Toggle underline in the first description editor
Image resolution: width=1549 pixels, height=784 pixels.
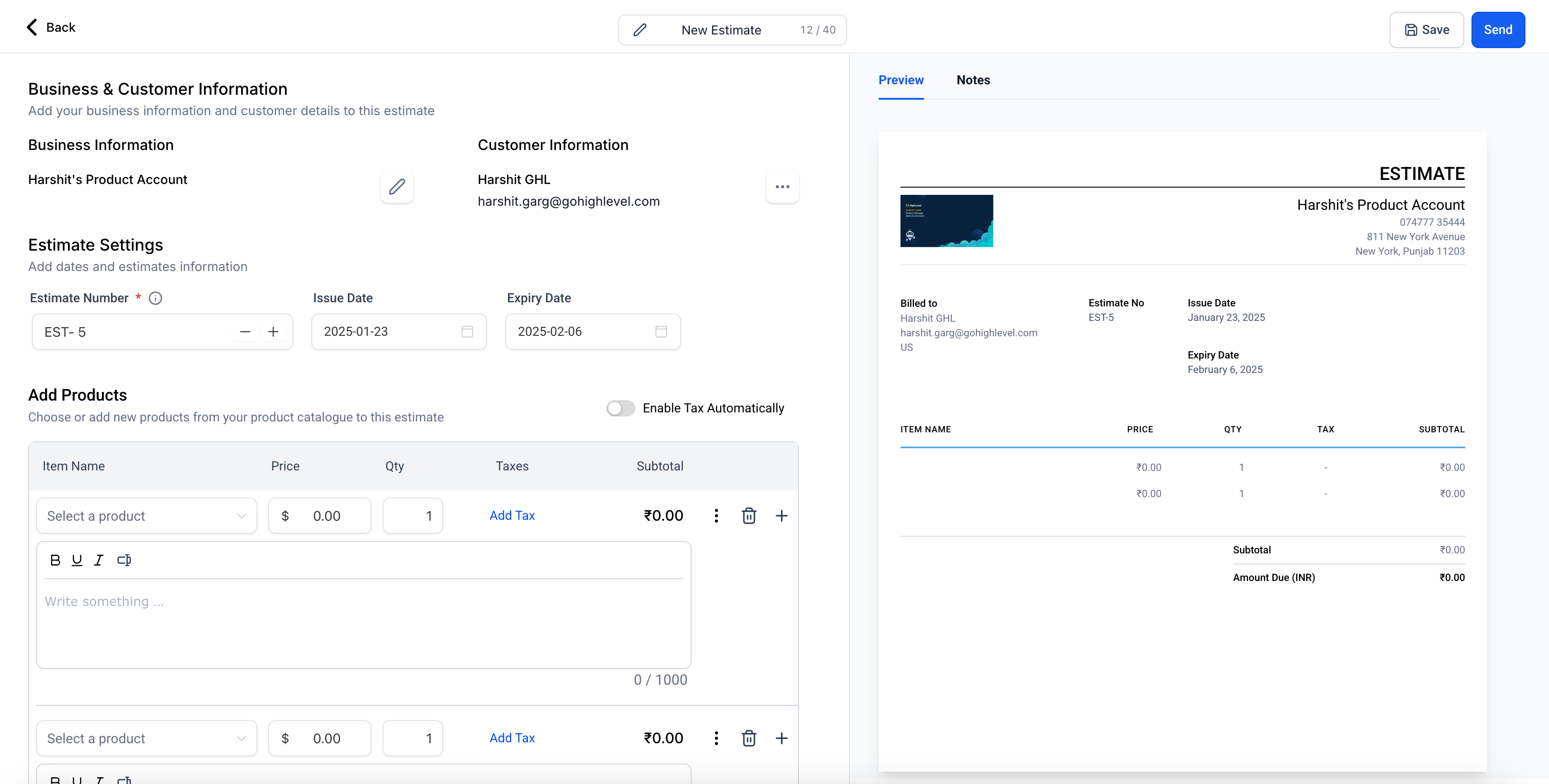click(x=77, y=560)
